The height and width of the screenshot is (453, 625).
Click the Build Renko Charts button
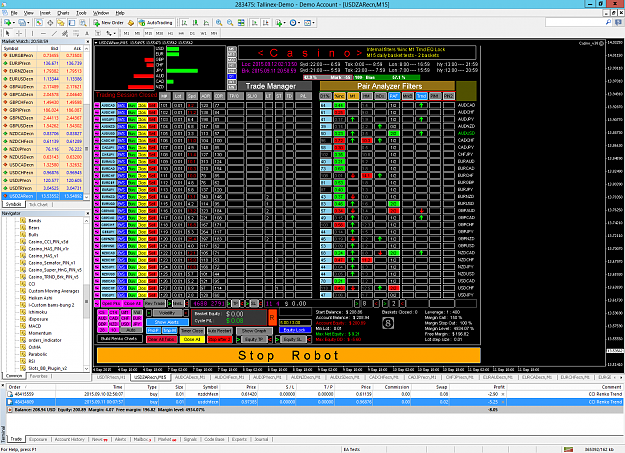(x=120, y=339)
